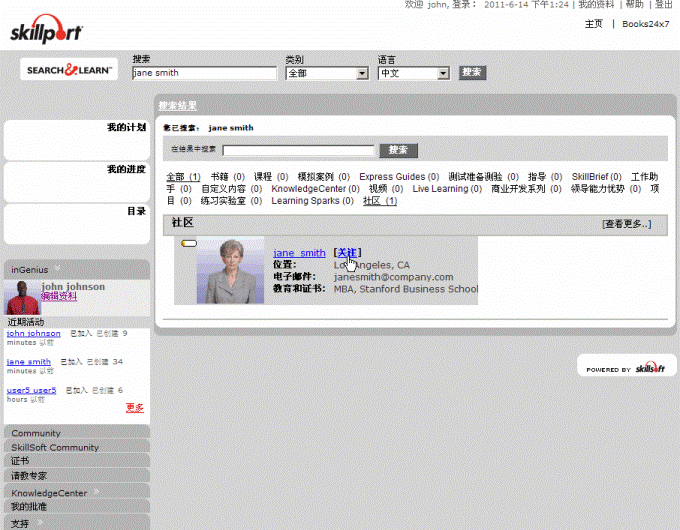Viewport: 680px width, 530px height.
Task: Open the 类别 dropdown showing 全部
Action: tap(327, 73)
